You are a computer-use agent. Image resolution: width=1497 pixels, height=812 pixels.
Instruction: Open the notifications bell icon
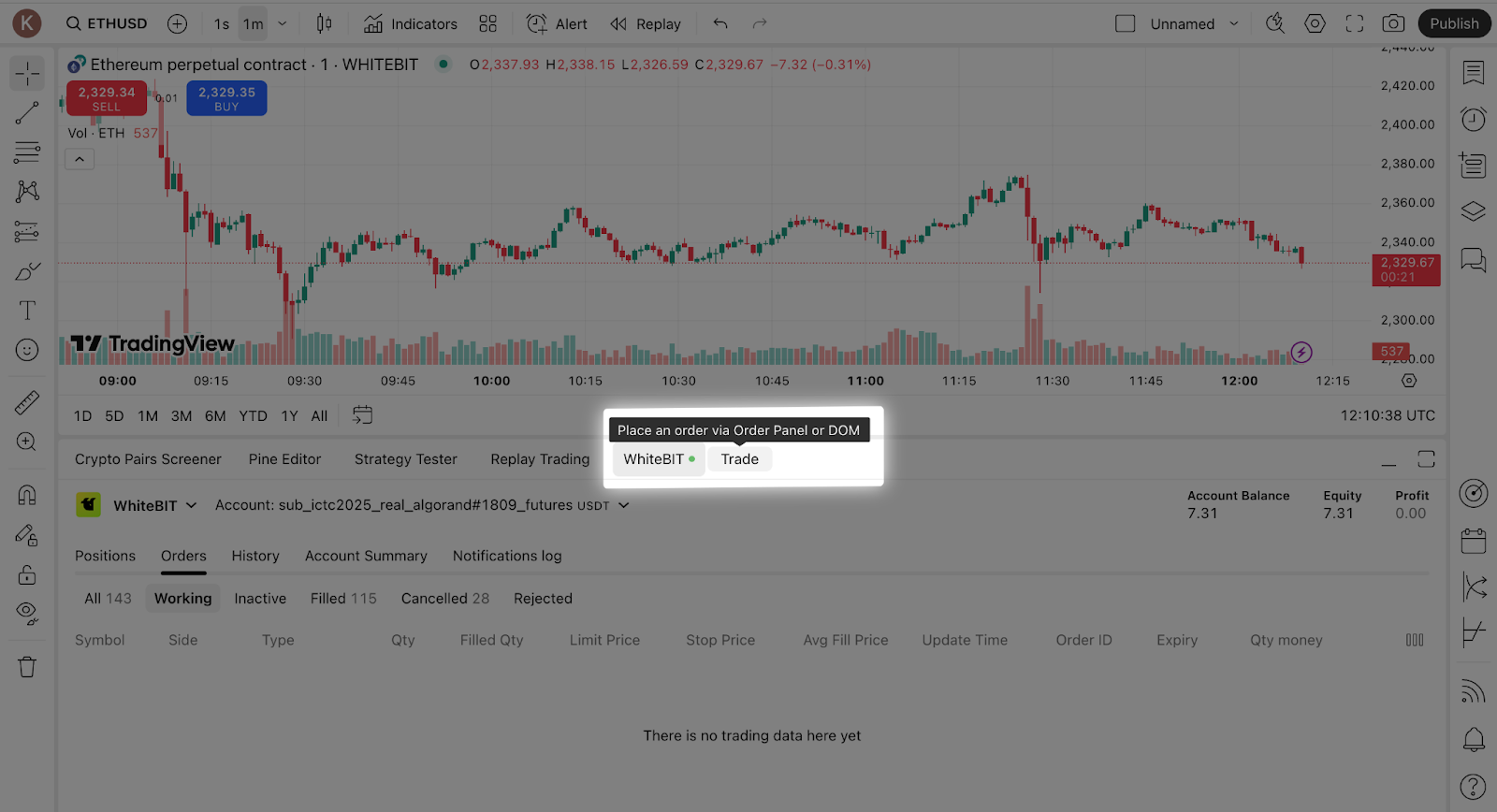1474,739
